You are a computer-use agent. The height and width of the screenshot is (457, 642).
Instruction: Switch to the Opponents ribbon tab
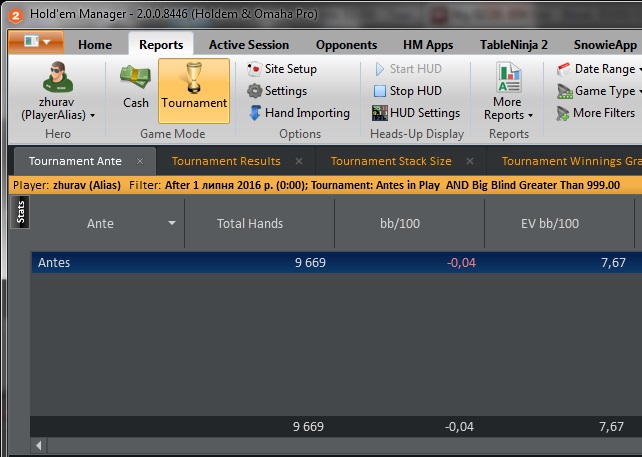tap(346, 45)
